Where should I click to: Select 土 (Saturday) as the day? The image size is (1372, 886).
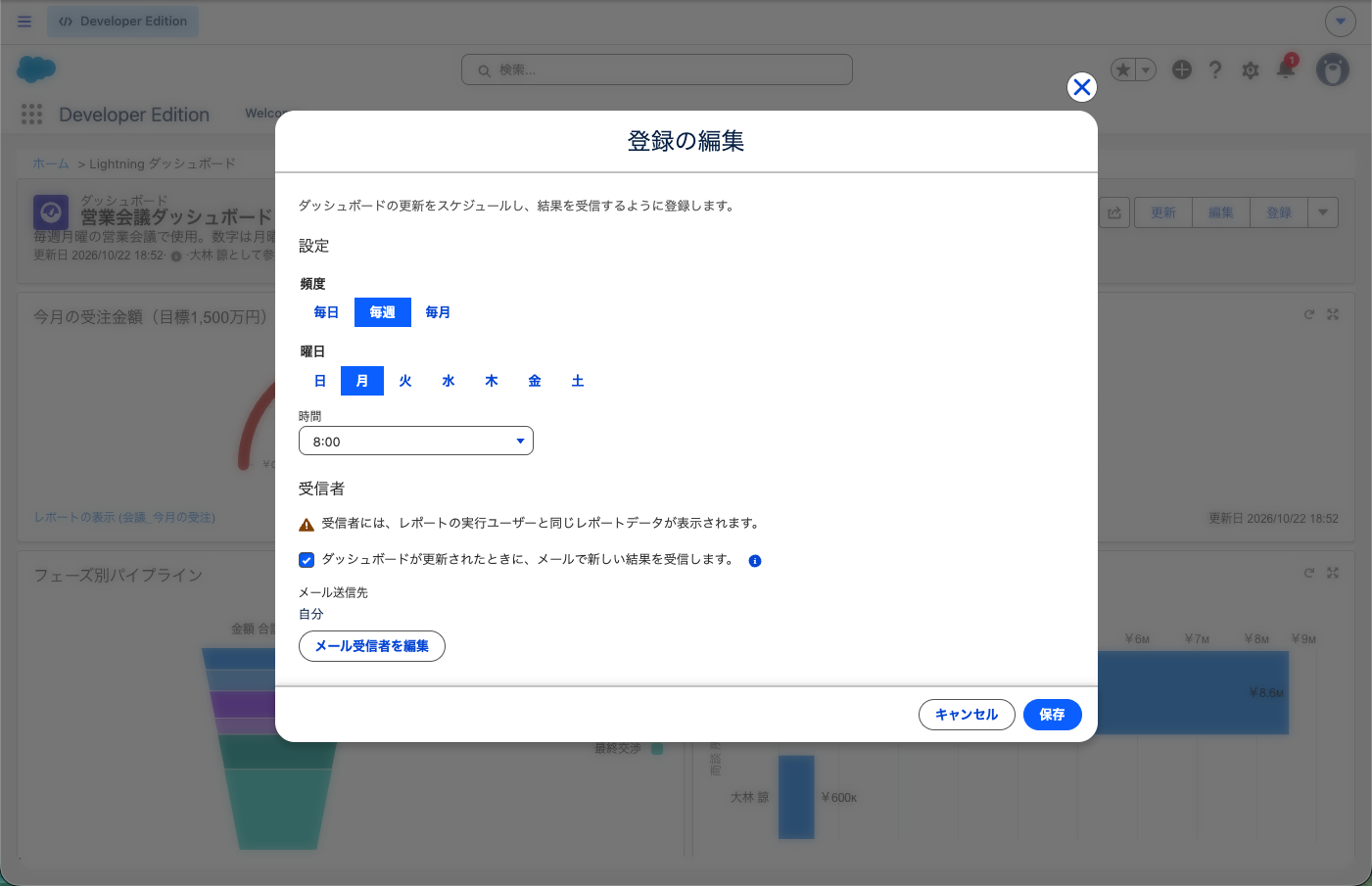pos(578,381)
